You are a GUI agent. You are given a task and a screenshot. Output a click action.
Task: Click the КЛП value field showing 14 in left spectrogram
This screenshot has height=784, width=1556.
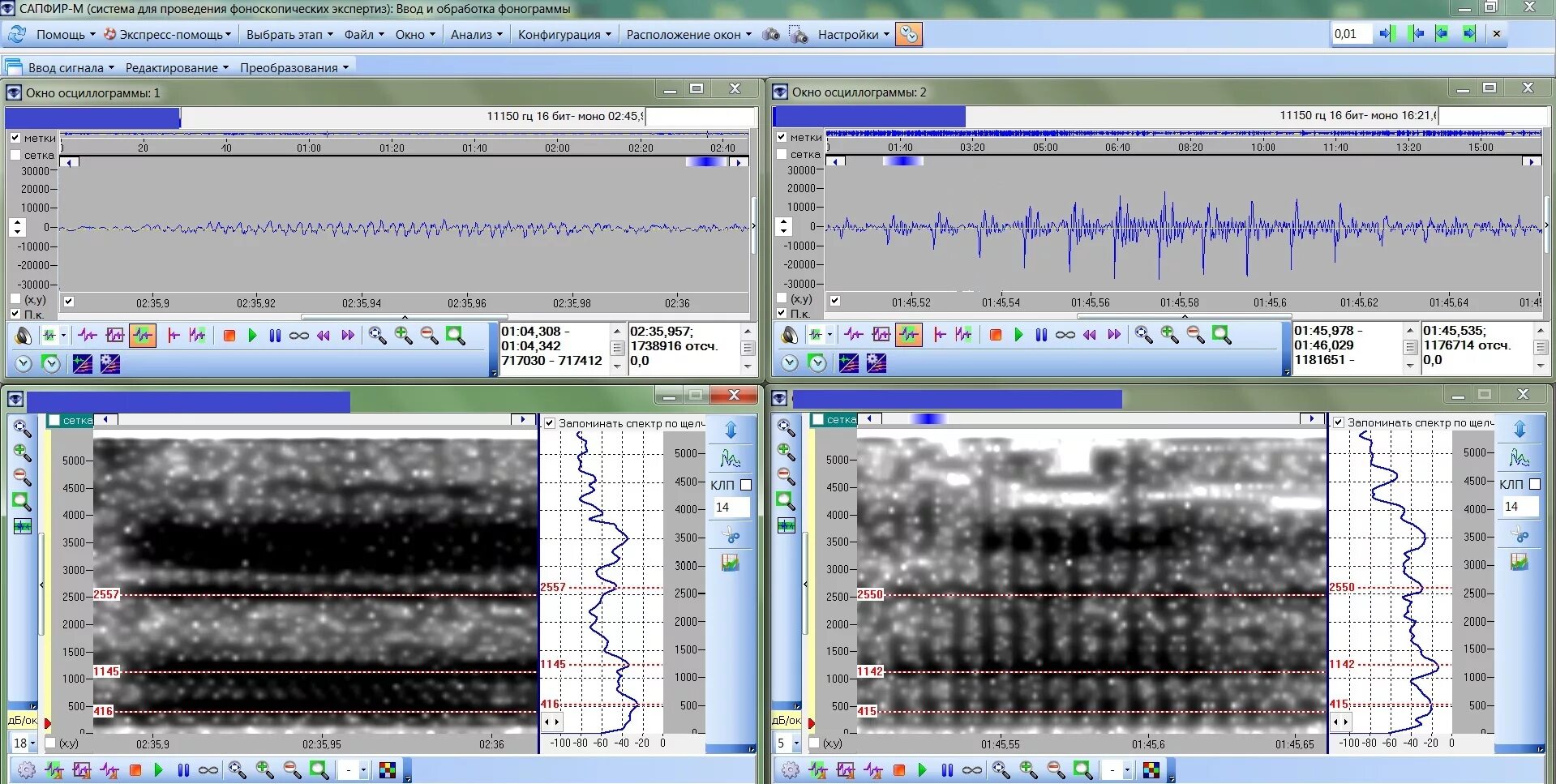[731, 508]
